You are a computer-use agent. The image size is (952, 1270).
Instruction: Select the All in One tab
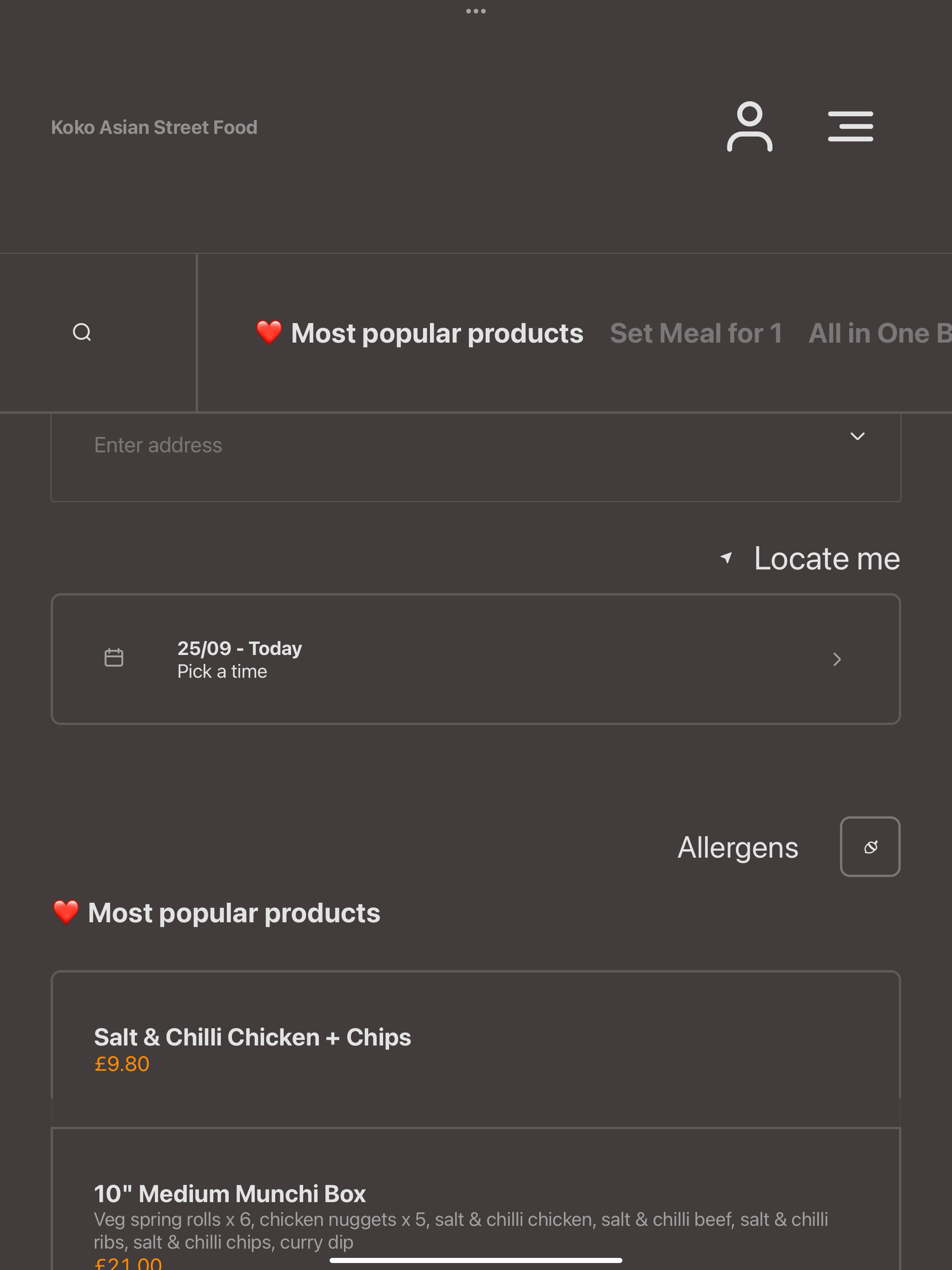coord(879,333)
